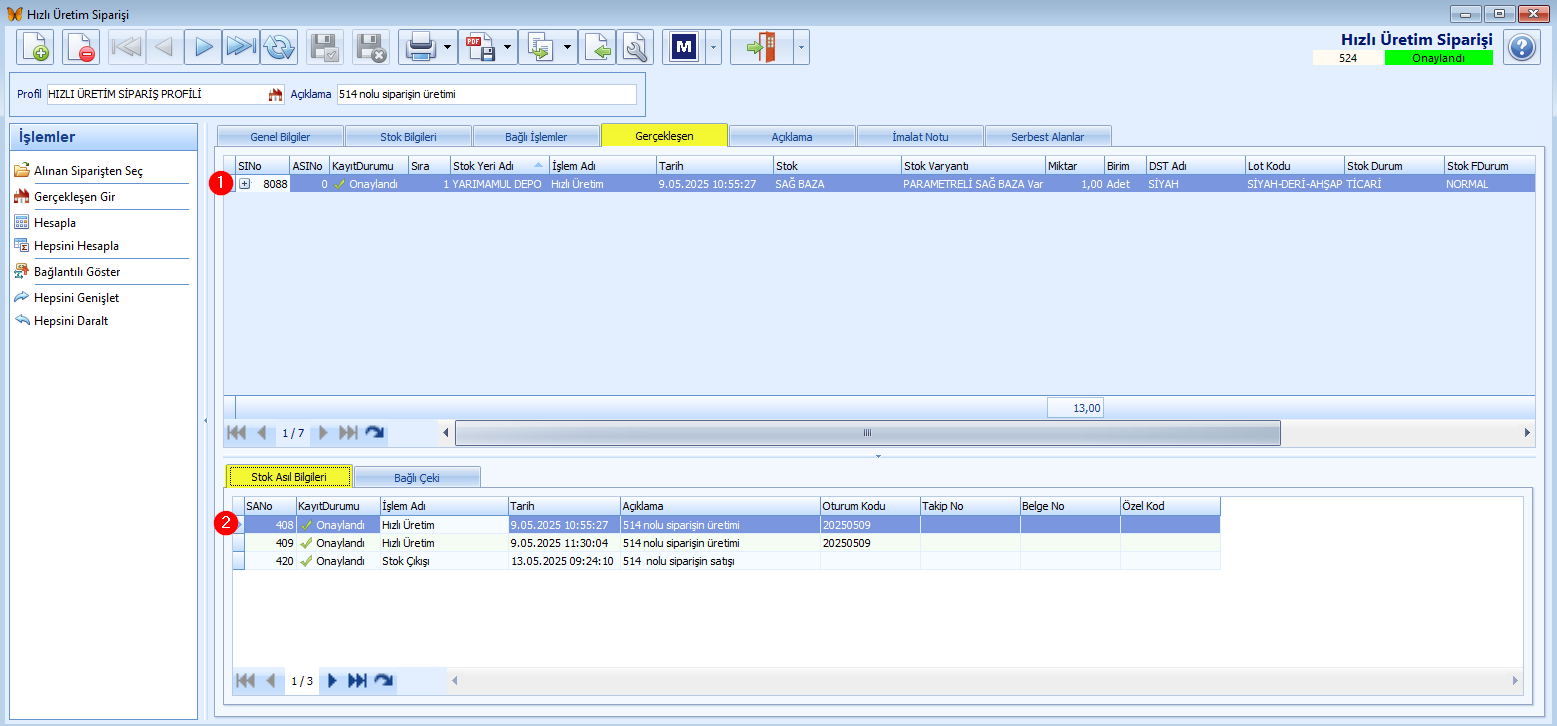1557x726 pixels.
Task: Click the new record icon with green plus
Action: pyautogui.click(x=35, y=47)
